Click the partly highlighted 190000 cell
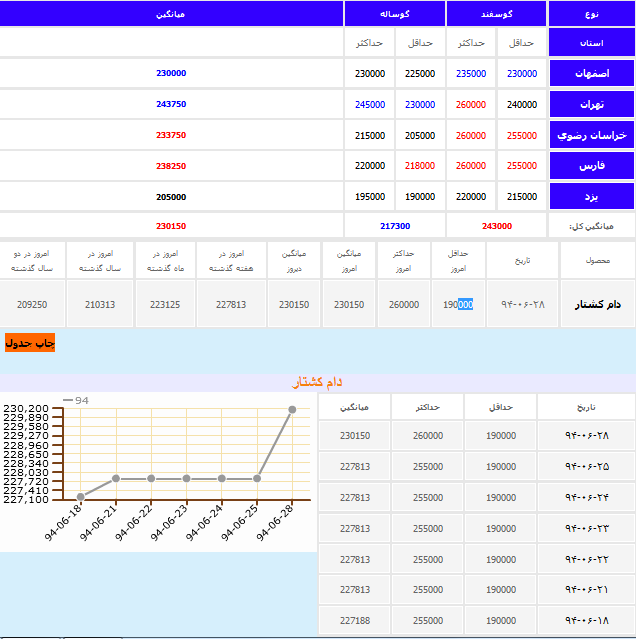This screenshot has height=639, width=636. point(458,304)
